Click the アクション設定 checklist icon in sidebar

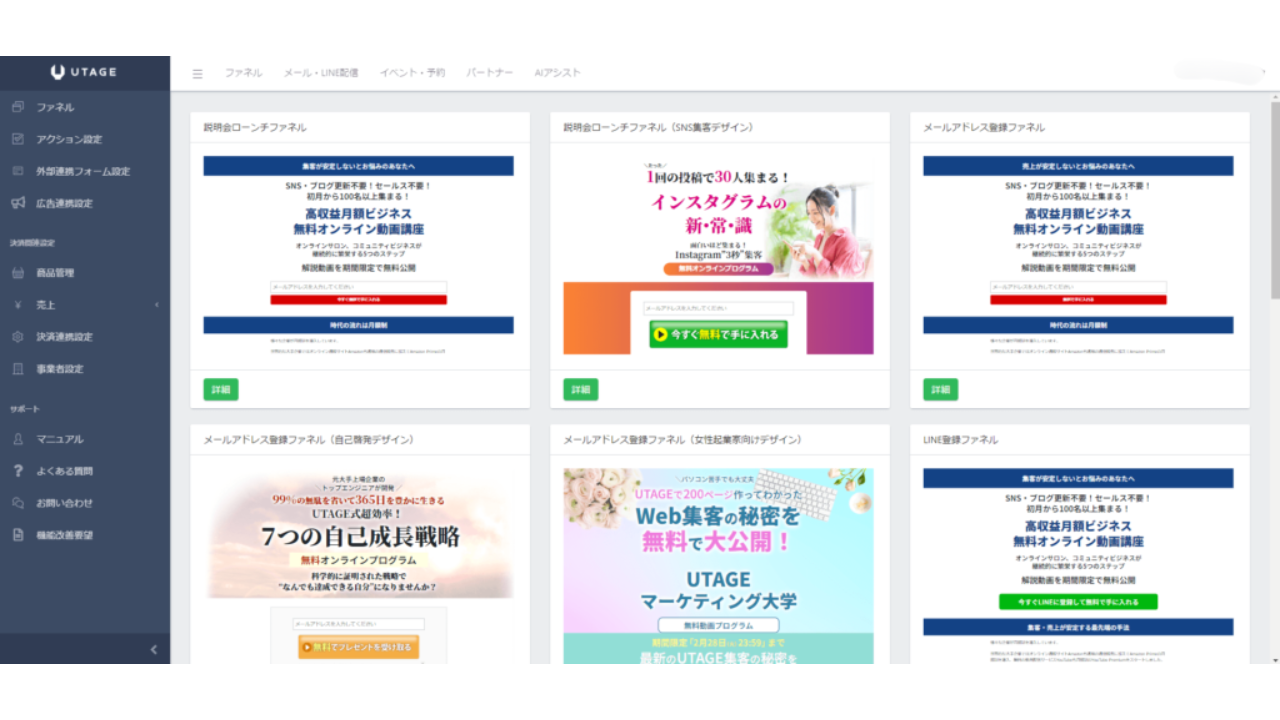click(18, 139)
